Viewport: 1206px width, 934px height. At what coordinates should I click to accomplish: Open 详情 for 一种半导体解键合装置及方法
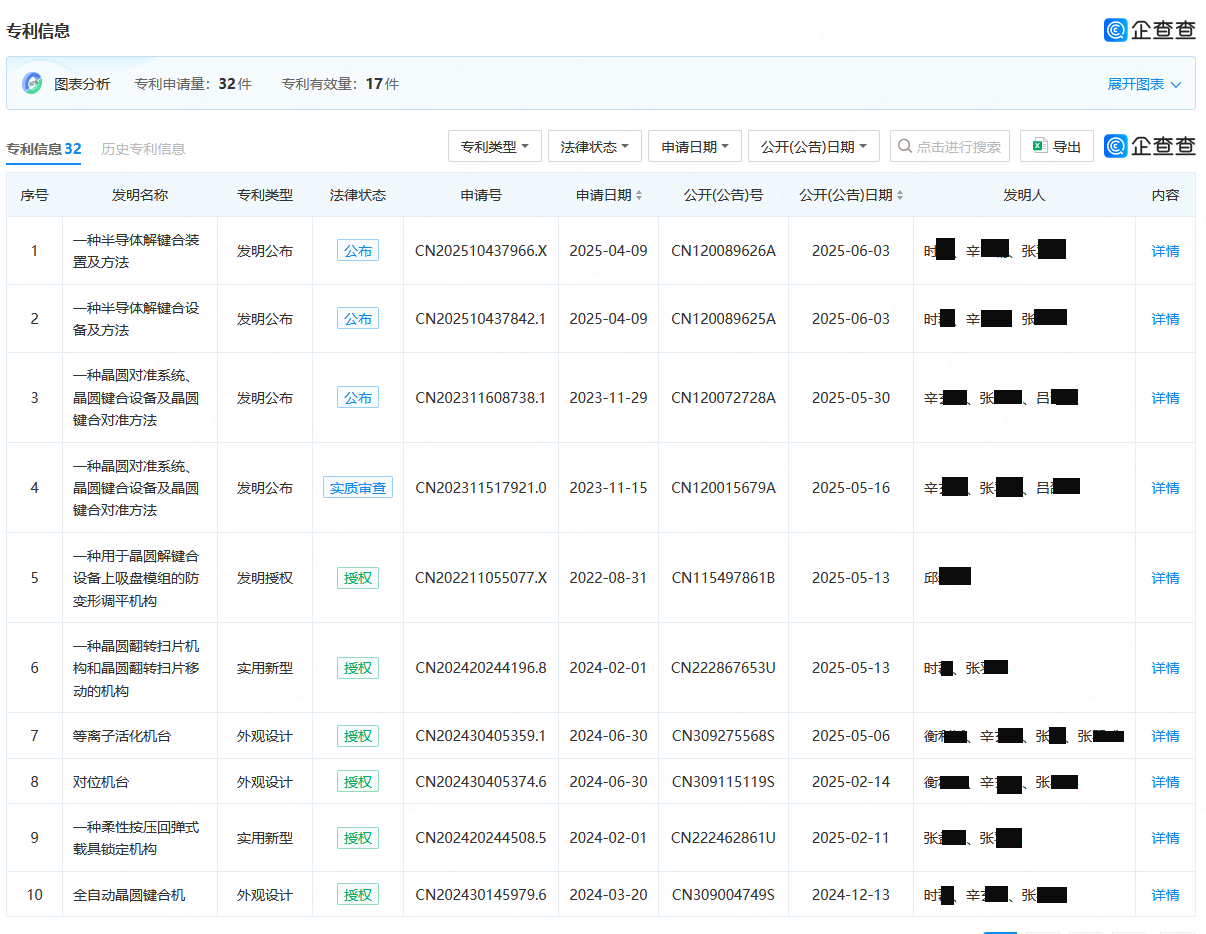[1165, 251]
